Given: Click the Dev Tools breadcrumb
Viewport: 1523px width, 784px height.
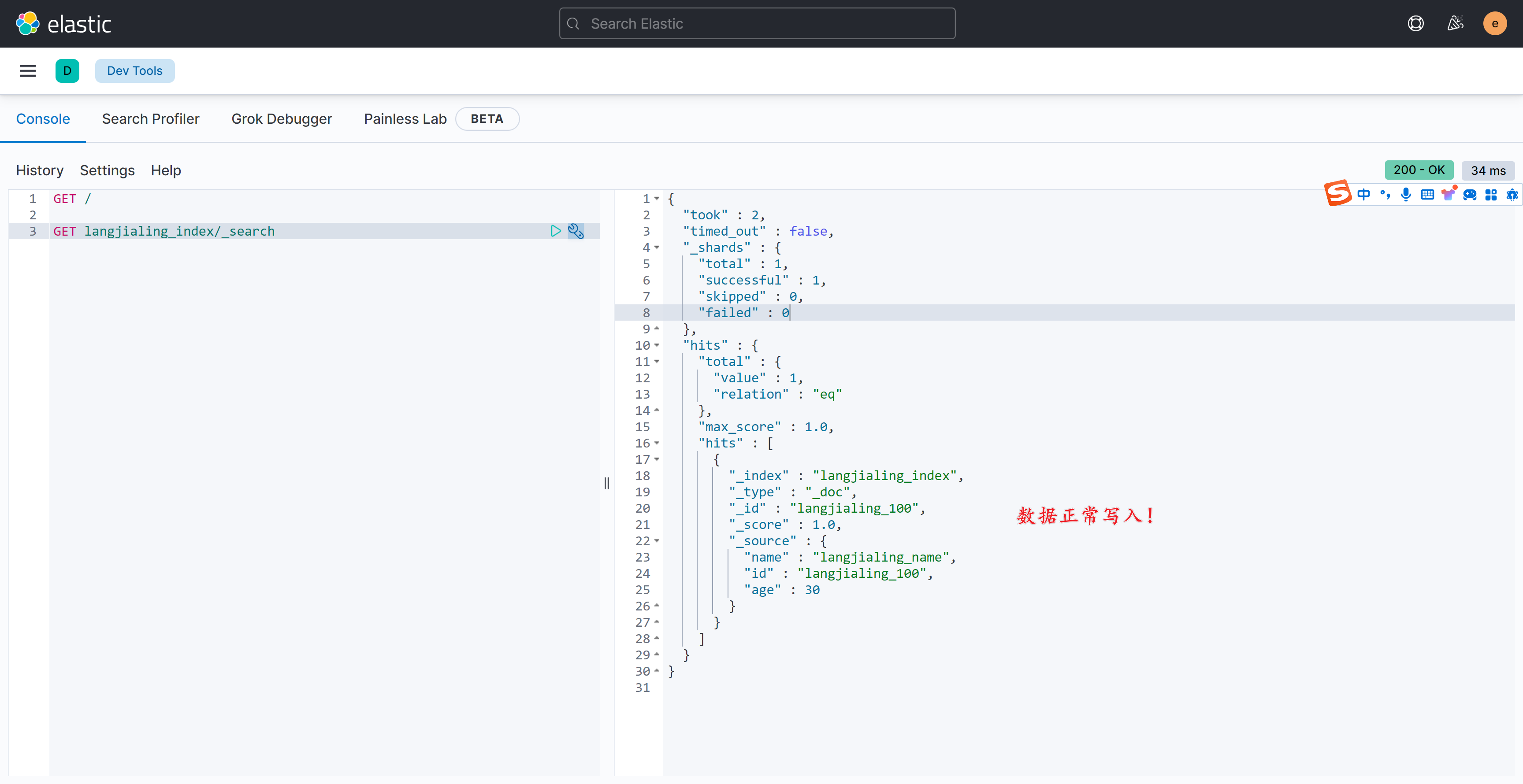Looking at the screenshot, I should point(135,71).
